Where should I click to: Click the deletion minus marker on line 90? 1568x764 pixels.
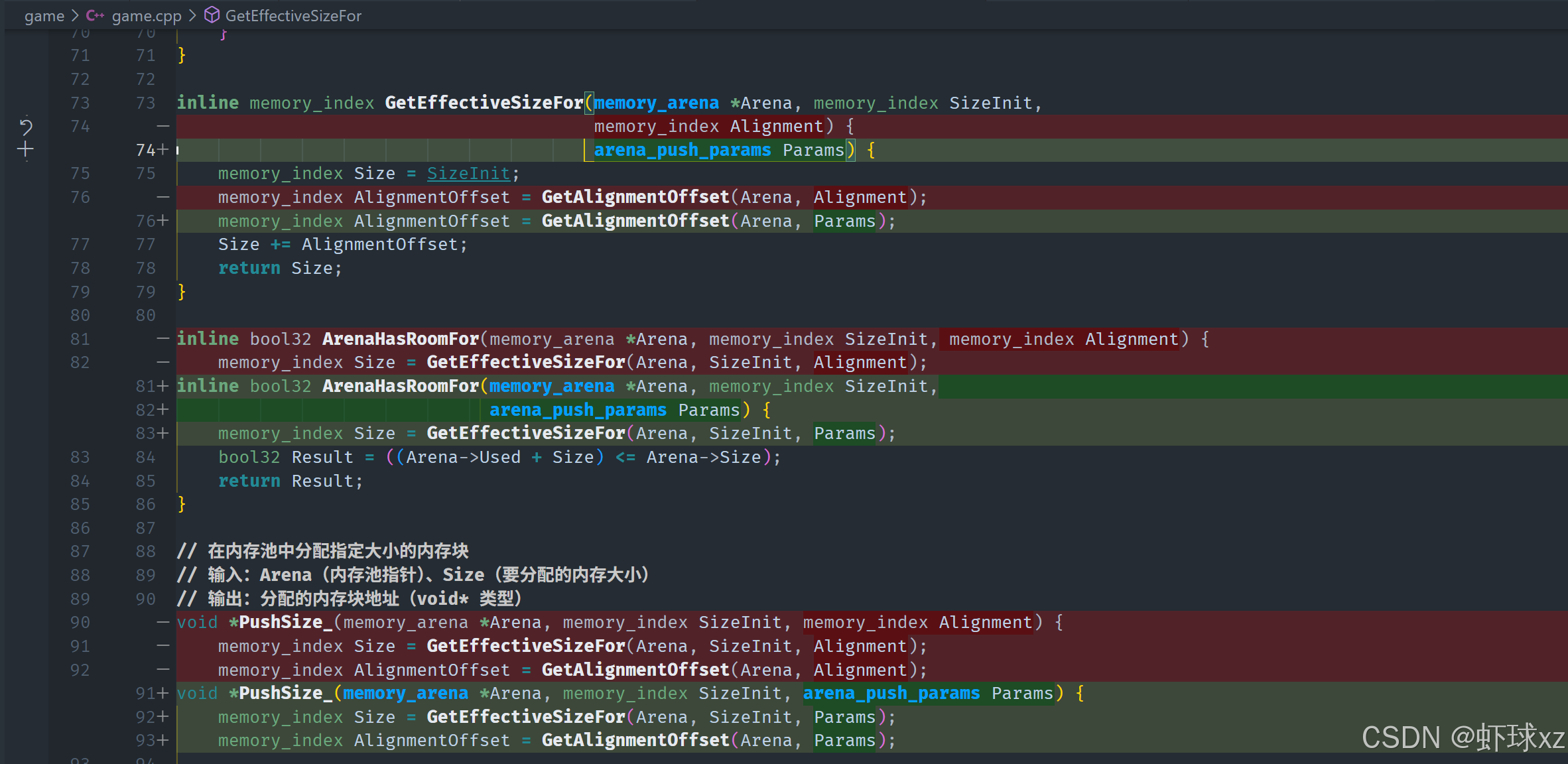click(163, 622)
